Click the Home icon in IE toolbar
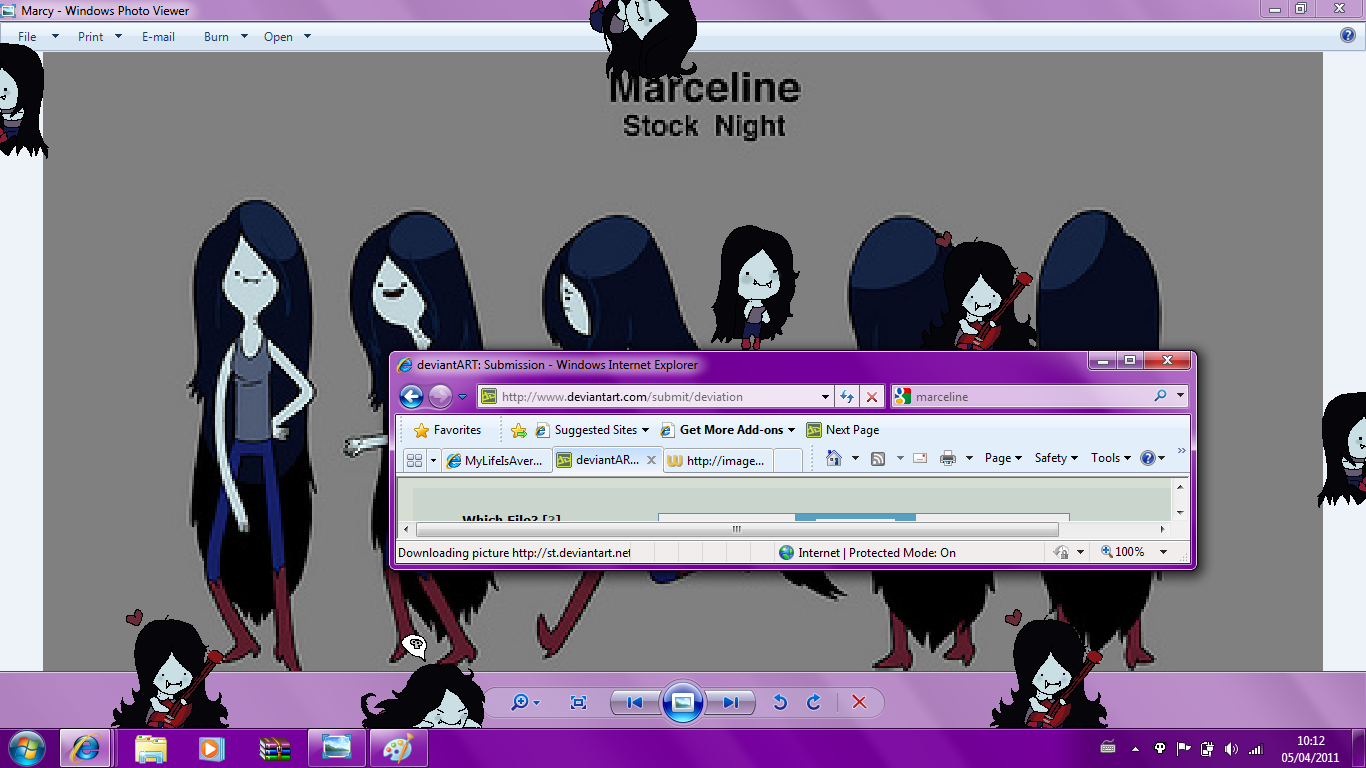Image resolution: width=1366 pixels, height=768 pixels. click(834, 458)
